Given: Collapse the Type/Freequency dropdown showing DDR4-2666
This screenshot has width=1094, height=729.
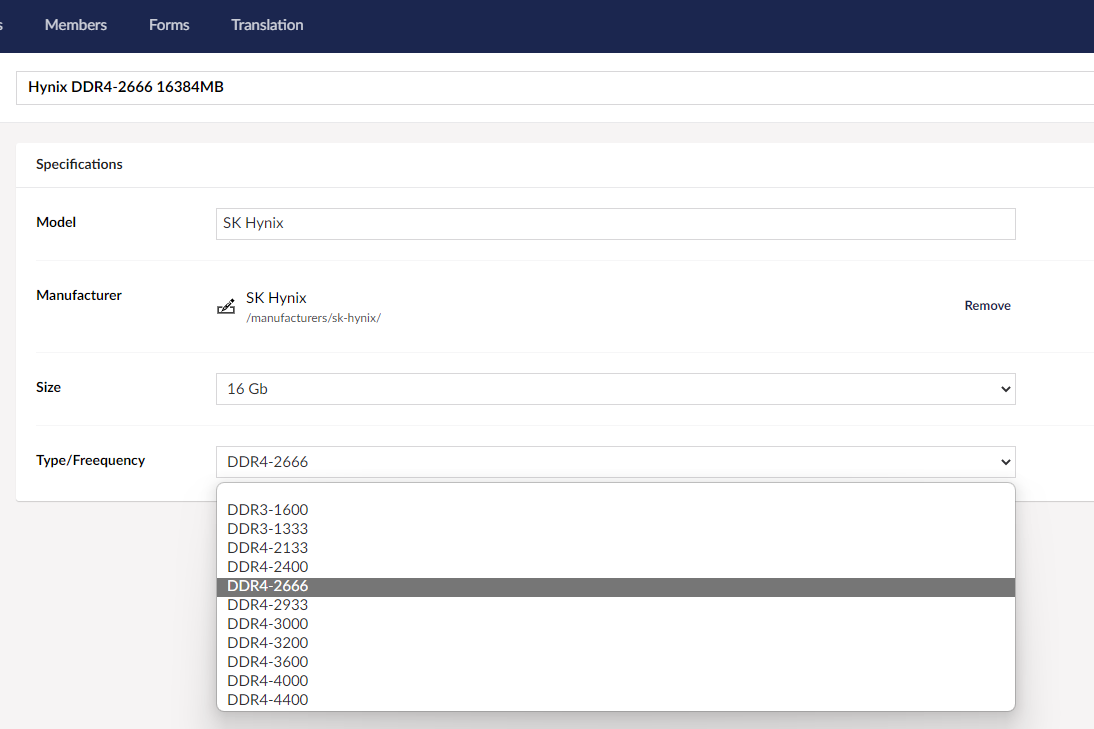Looking at the screenshot, I should coord(615,462).
